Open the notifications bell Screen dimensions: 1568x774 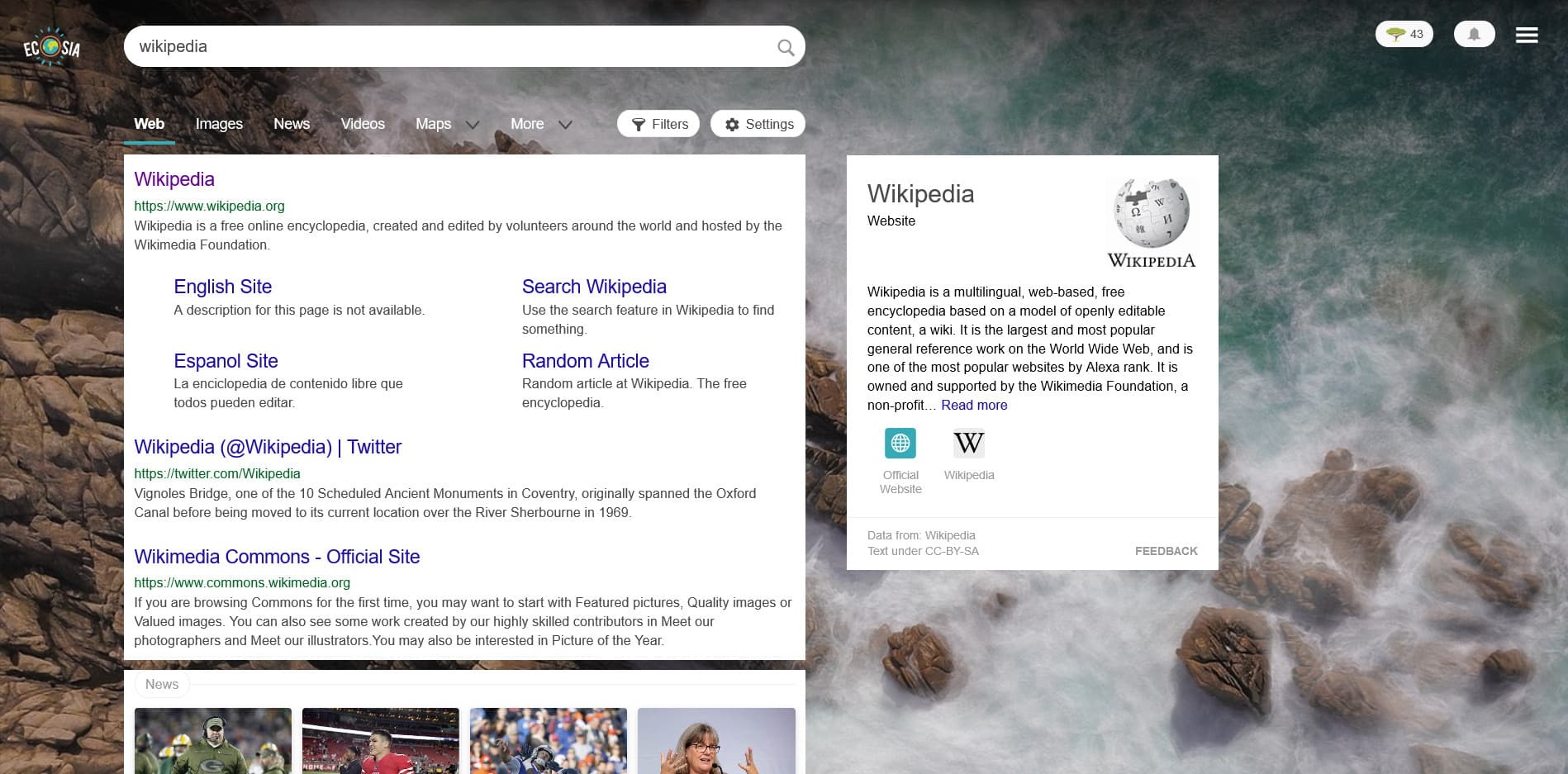(1474, 34)
